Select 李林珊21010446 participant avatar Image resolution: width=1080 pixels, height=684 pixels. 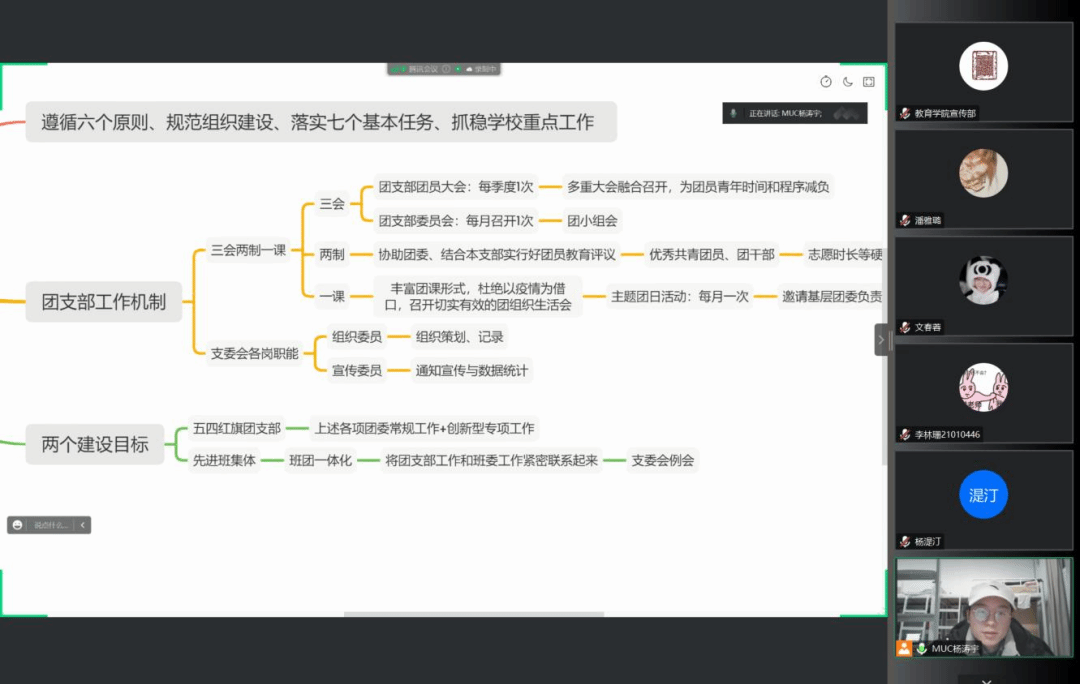point(983,387)
